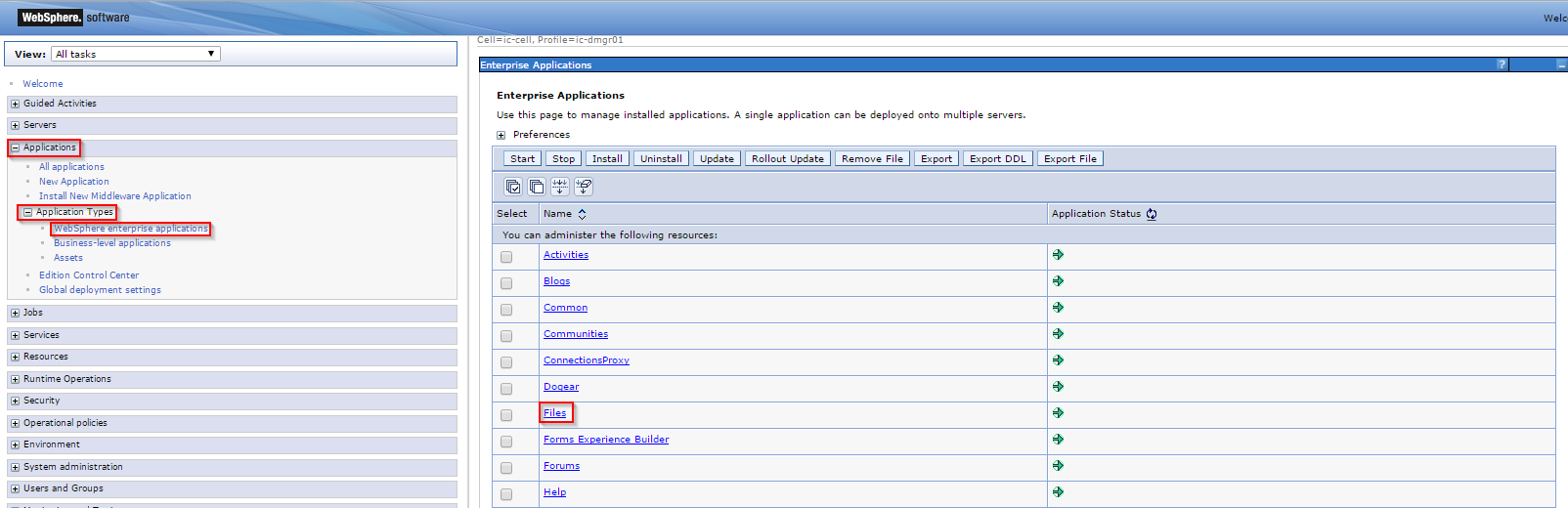The image size is (1568, 508).
Task: Refresh the Application Status column icon
Action: click(1152, 214)
